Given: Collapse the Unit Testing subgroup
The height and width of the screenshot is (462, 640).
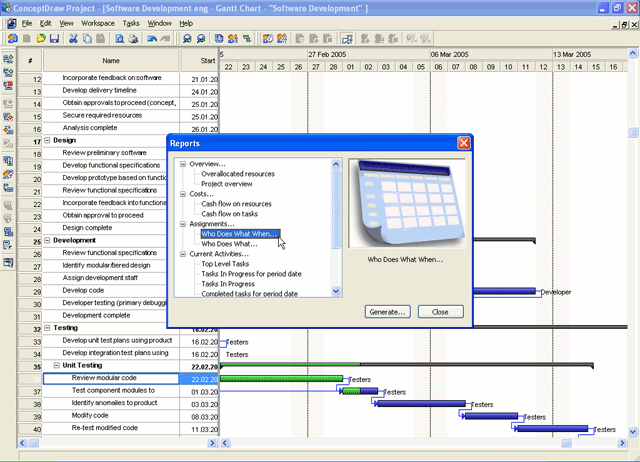Looking at the screenshot, I should [x=56, y=365].
